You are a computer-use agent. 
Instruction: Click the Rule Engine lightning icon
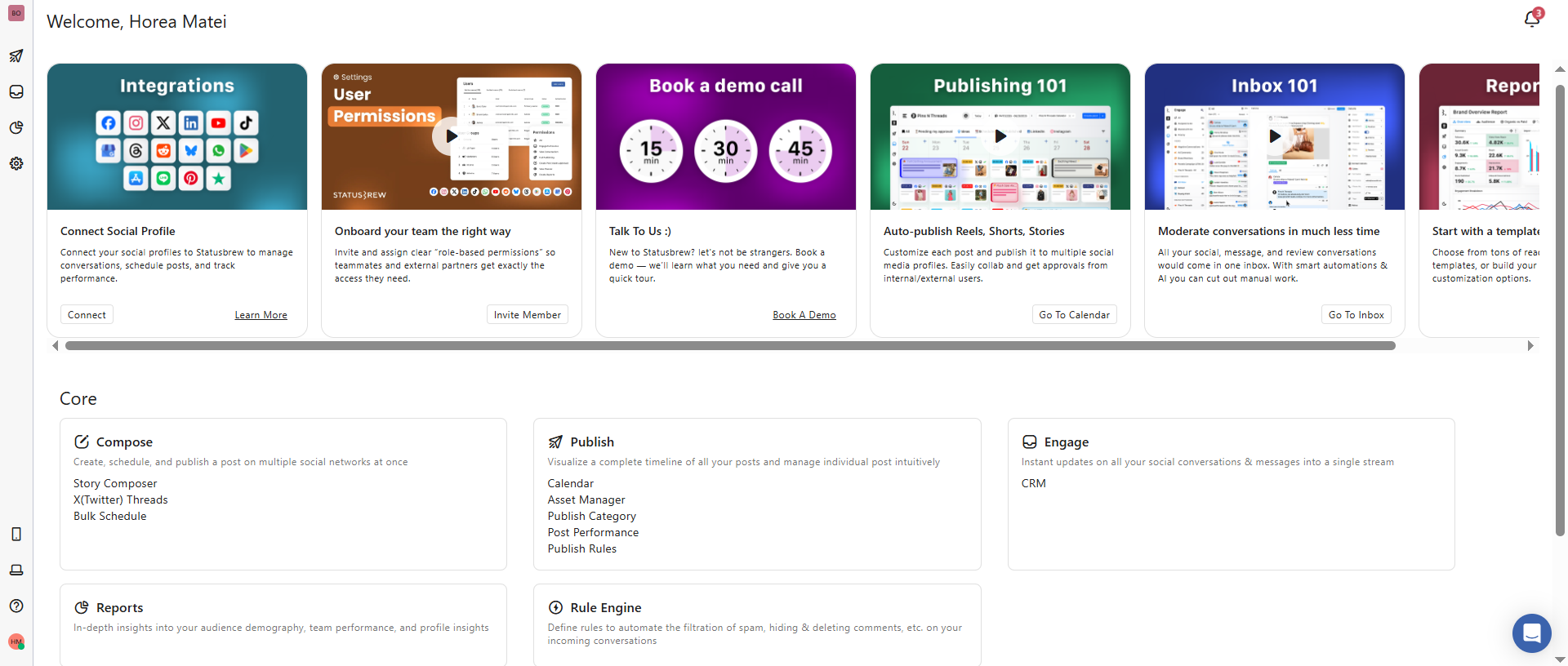[555, 607]
